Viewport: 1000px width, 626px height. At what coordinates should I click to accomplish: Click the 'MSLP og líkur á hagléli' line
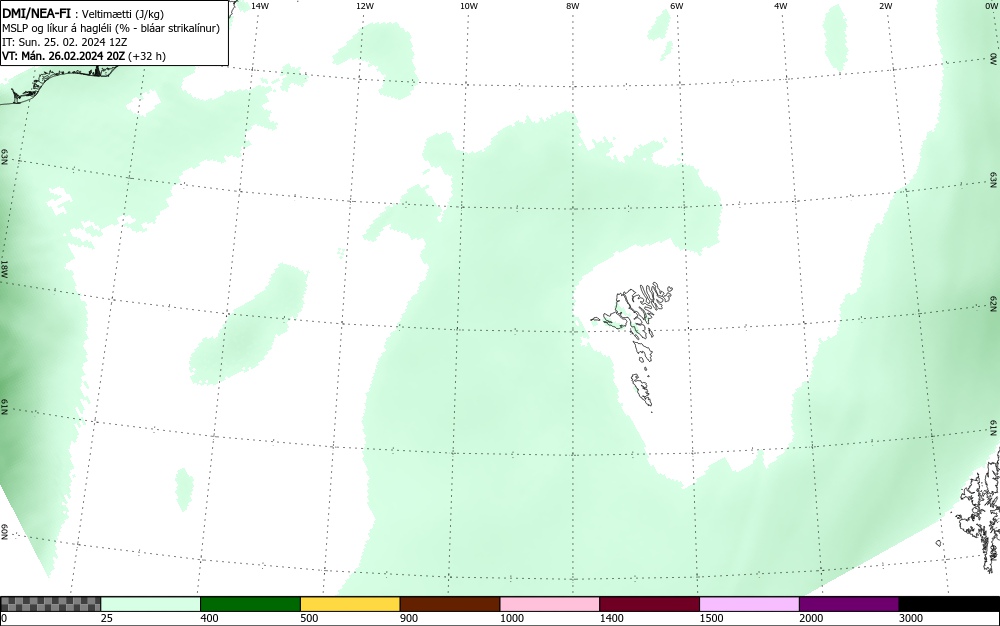click(111, 28)
